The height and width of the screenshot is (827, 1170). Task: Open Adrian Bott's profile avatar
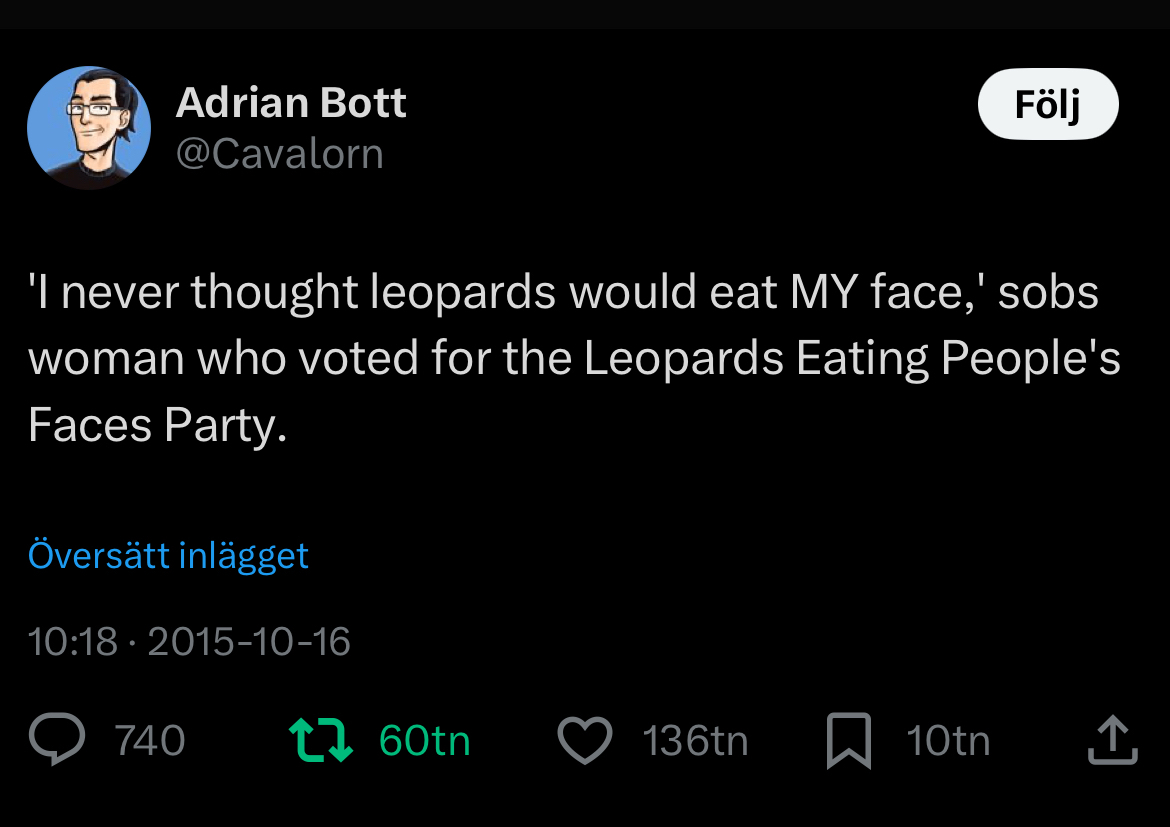pos(89,128)
